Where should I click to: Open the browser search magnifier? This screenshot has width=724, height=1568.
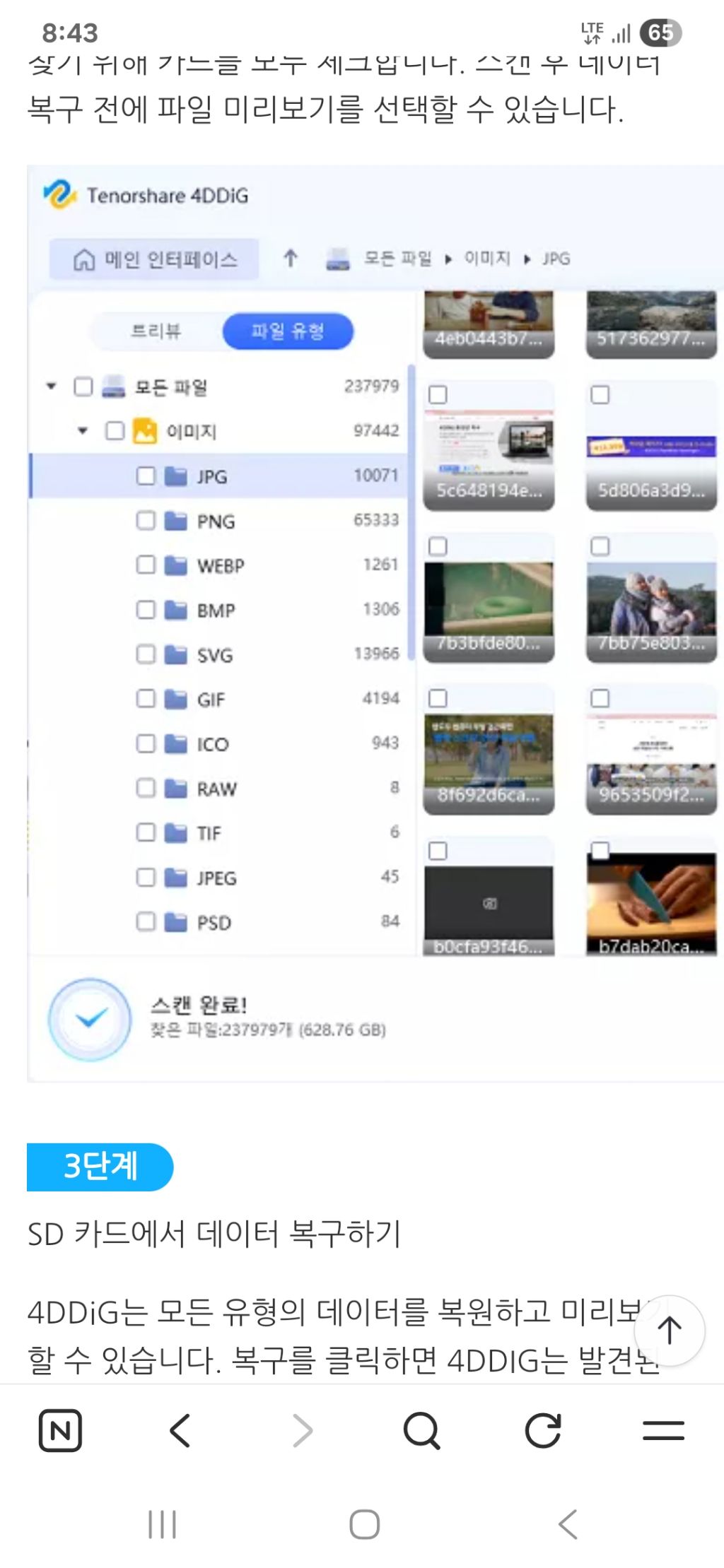pos(422,1430)
